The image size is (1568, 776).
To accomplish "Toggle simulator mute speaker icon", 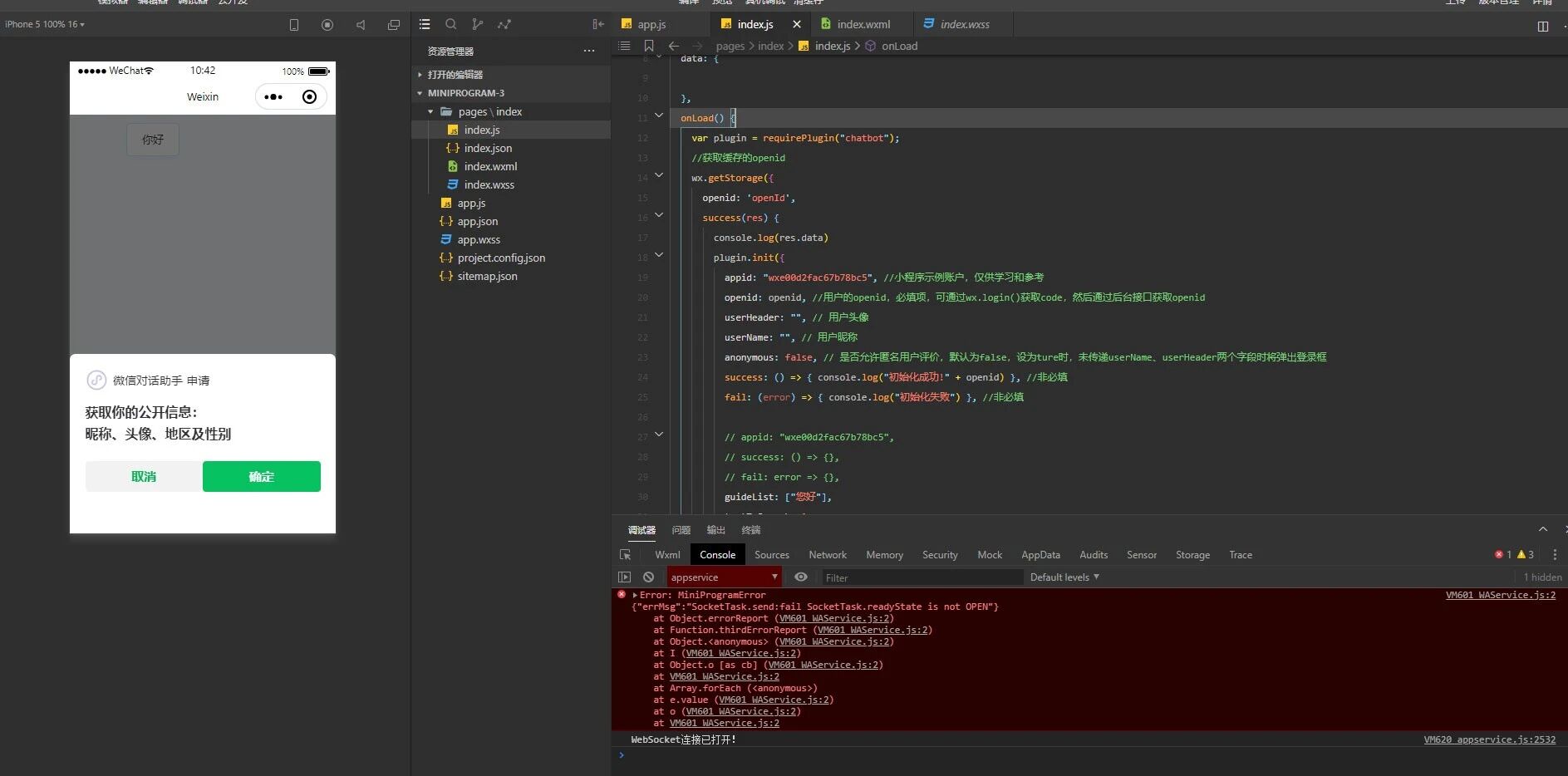I will tap(361, 25).
